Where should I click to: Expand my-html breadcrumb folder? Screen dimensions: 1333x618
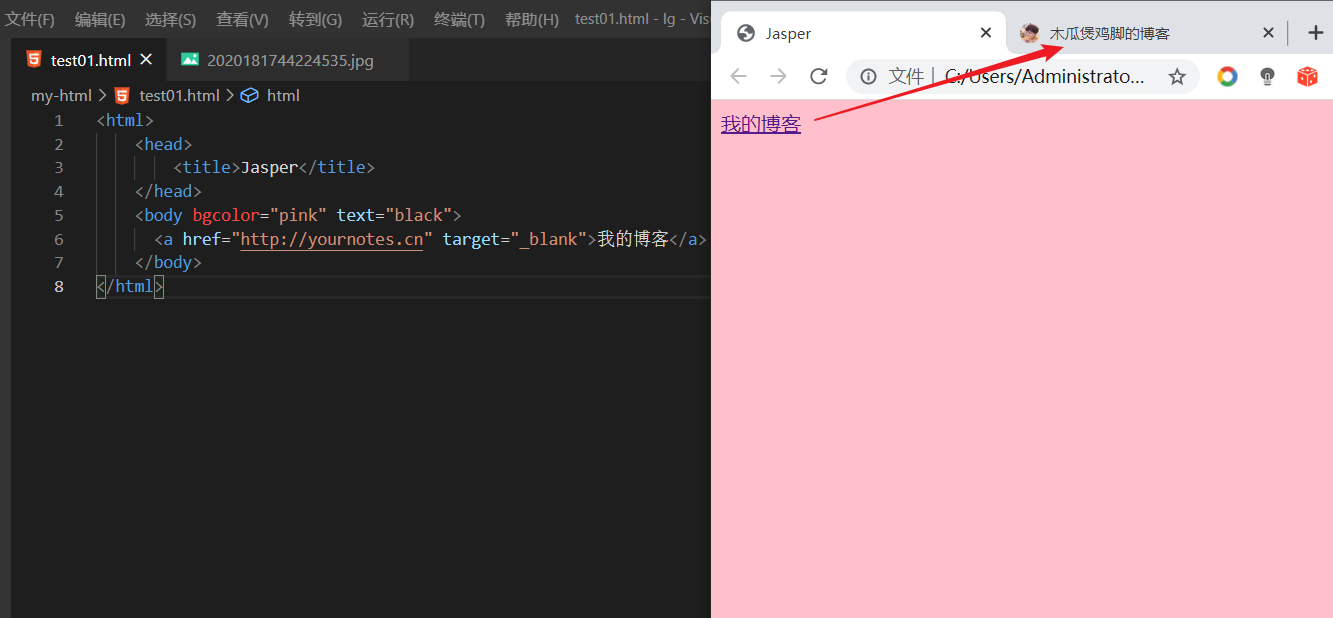[61, 96]
